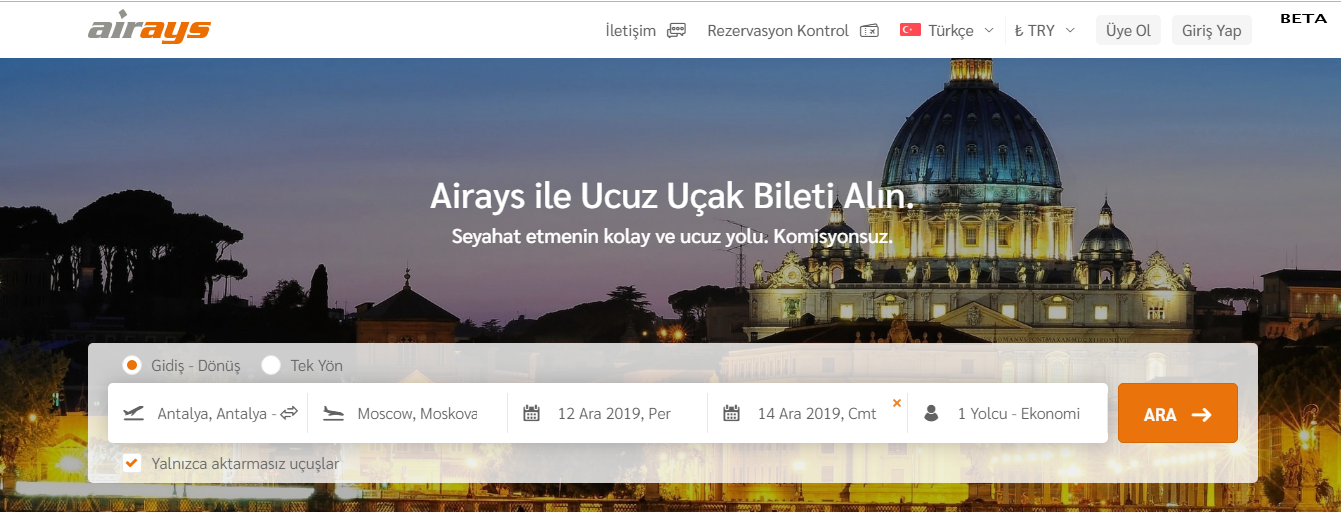Click the Giriş Yap login button
The height and width of the screenshot is (512, 1341).
(x=1211, y=30)
